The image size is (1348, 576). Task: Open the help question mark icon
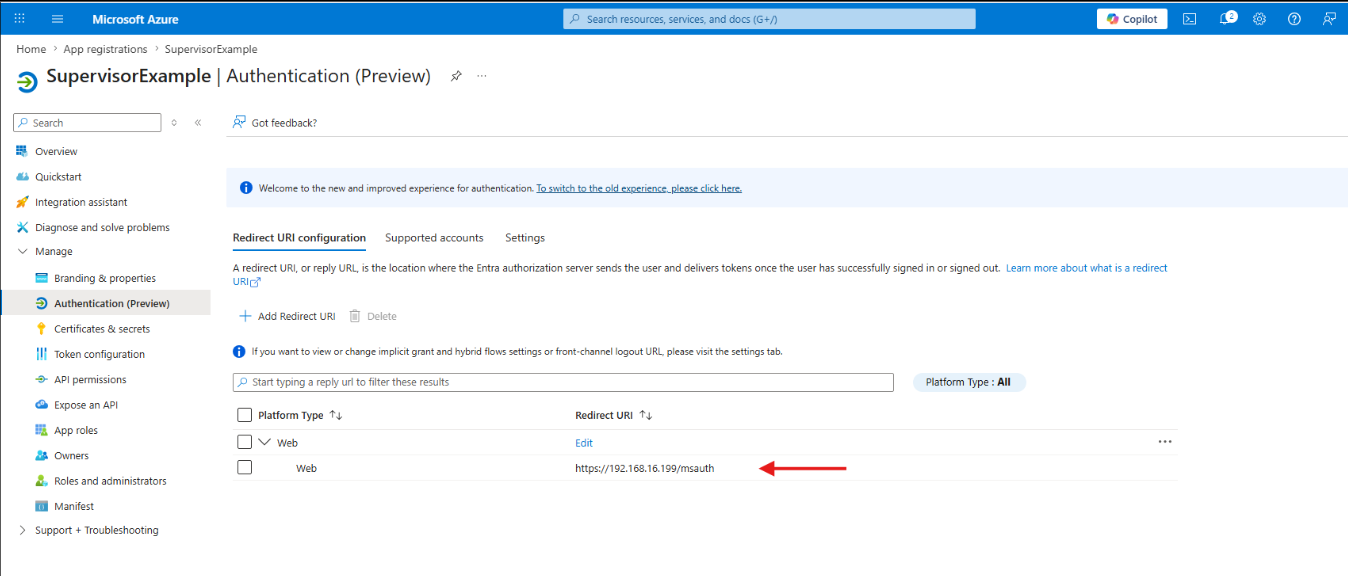(x=1294, y=19)
